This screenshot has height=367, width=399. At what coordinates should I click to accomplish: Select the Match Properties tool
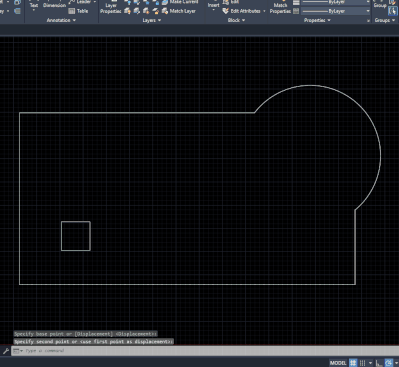tap(280, 7)
